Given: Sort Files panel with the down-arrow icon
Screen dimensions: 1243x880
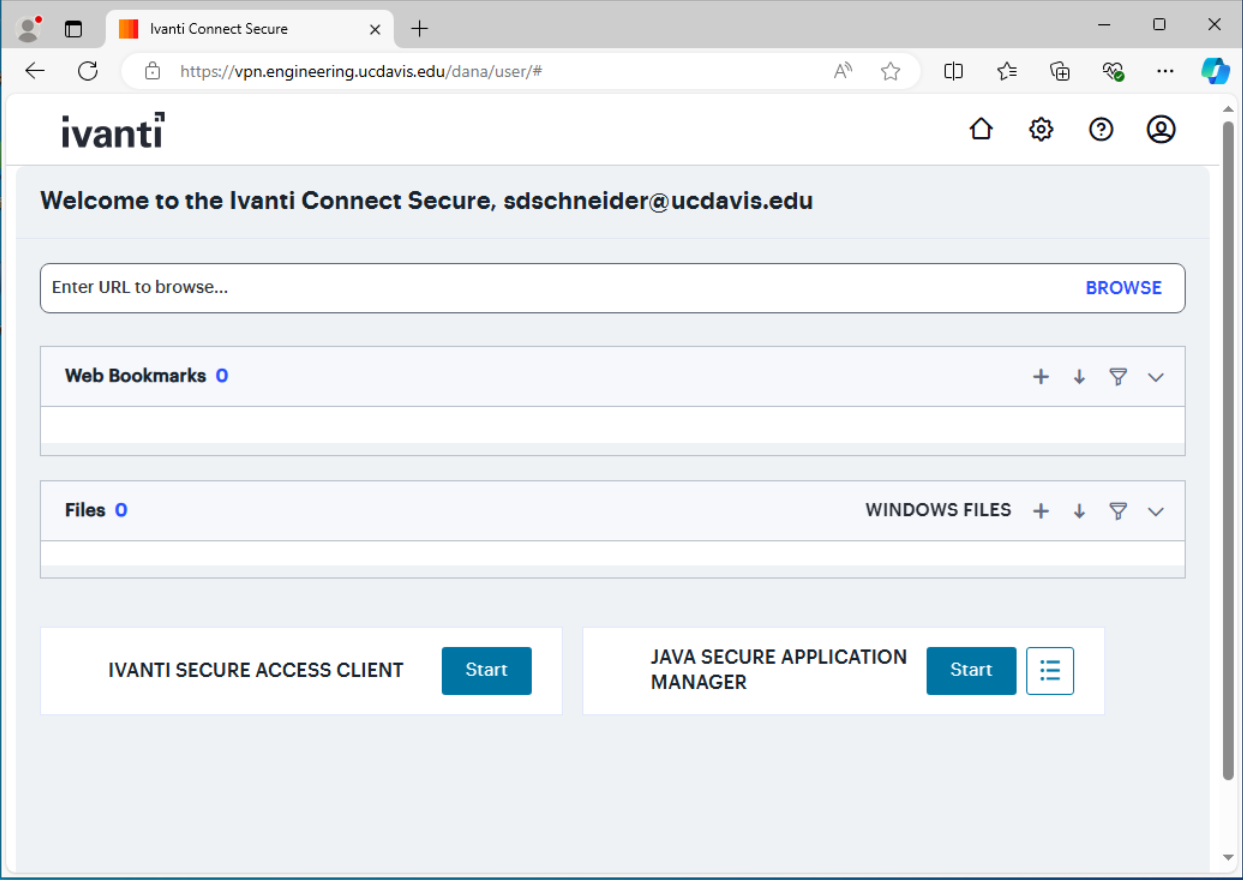Looking at the screenshot, I should (1079, 510).
